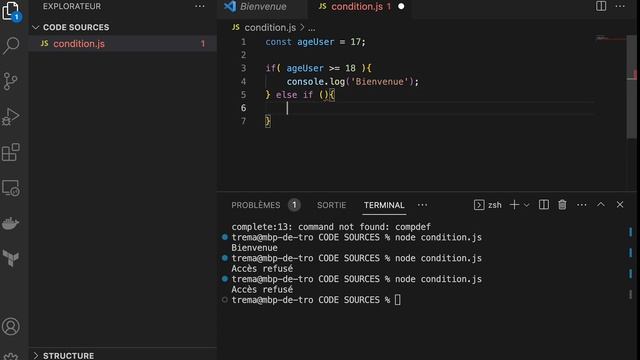Click the terminal prompt input cursor
Image resolution: width=640 pixels, height=360 pixels.
pos(398,300)
